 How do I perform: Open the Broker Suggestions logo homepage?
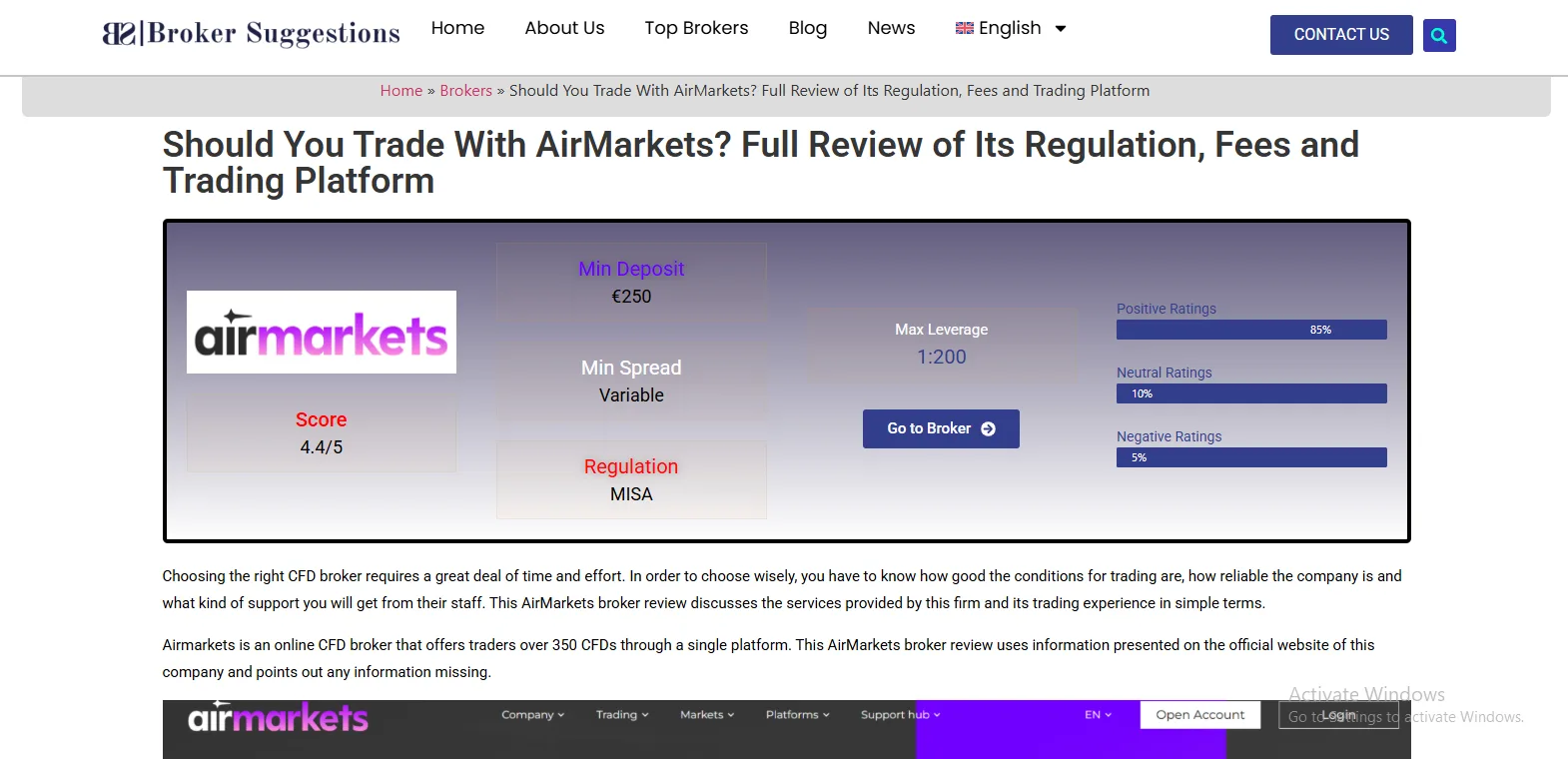(252, 34)
